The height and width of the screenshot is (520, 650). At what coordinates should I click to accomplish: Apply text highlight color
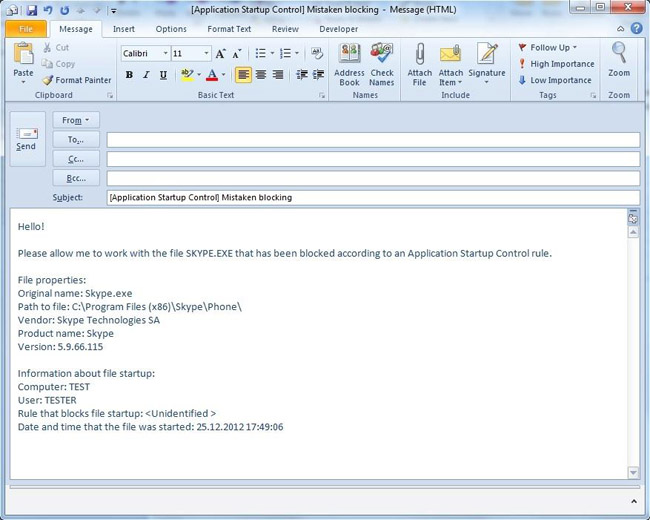tap(187, 75)
